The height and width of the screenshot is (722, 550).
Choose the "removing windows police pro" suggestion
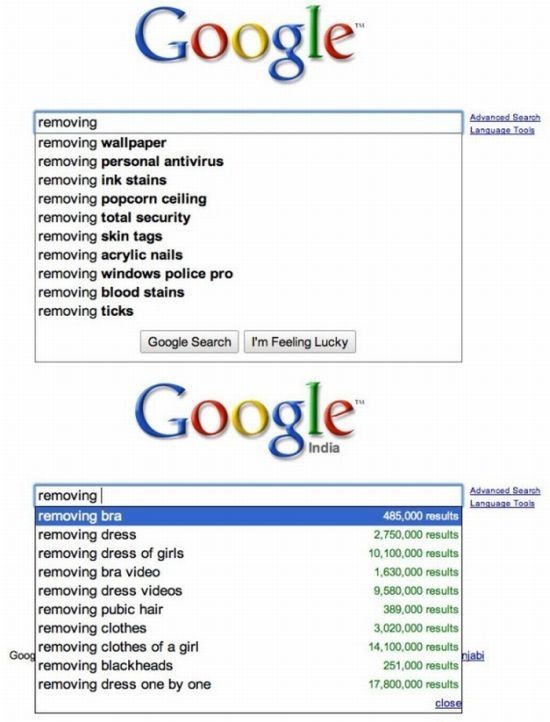click(249, 274)
